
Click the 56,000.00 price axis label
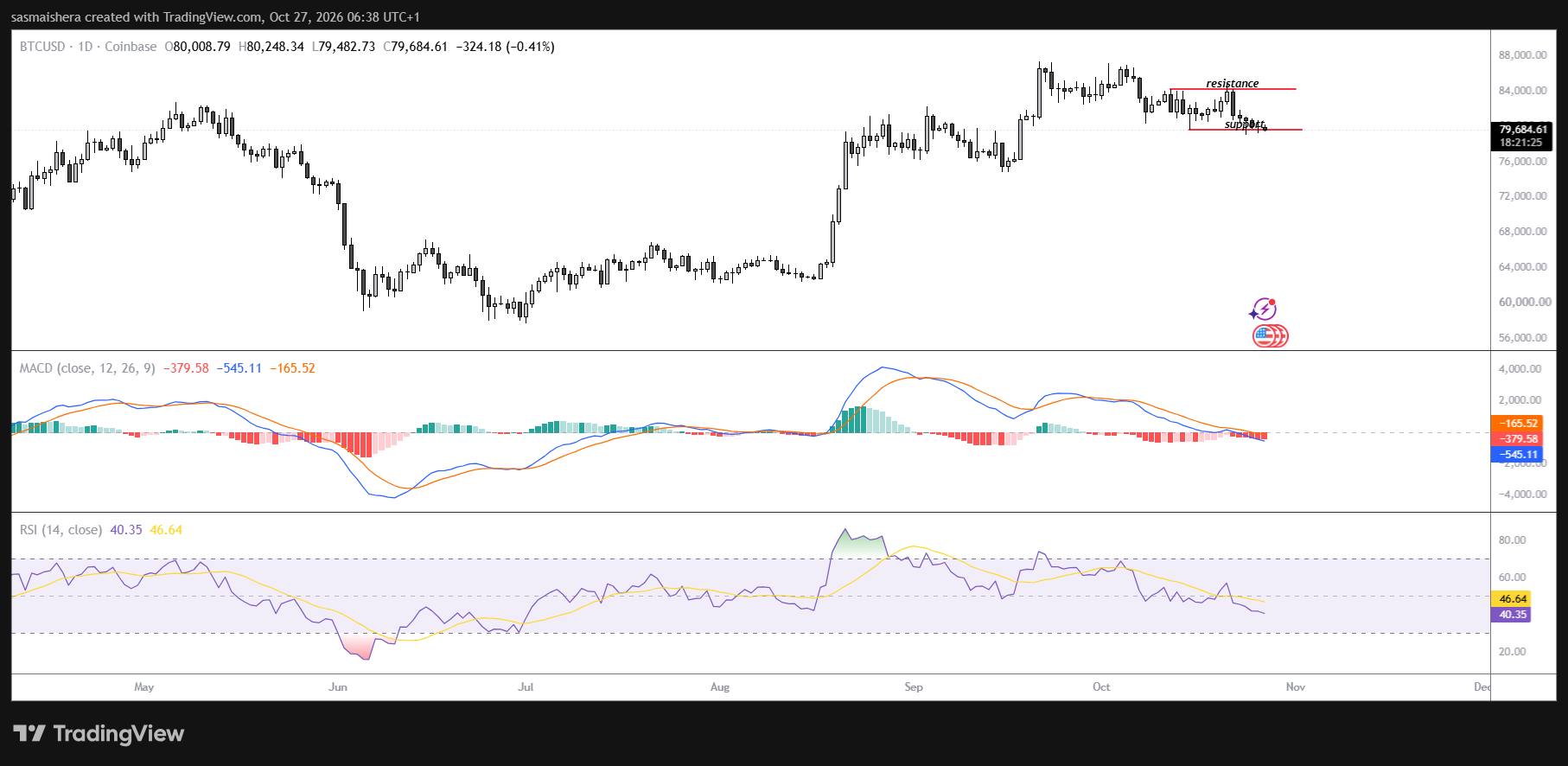pos(1523,338)
